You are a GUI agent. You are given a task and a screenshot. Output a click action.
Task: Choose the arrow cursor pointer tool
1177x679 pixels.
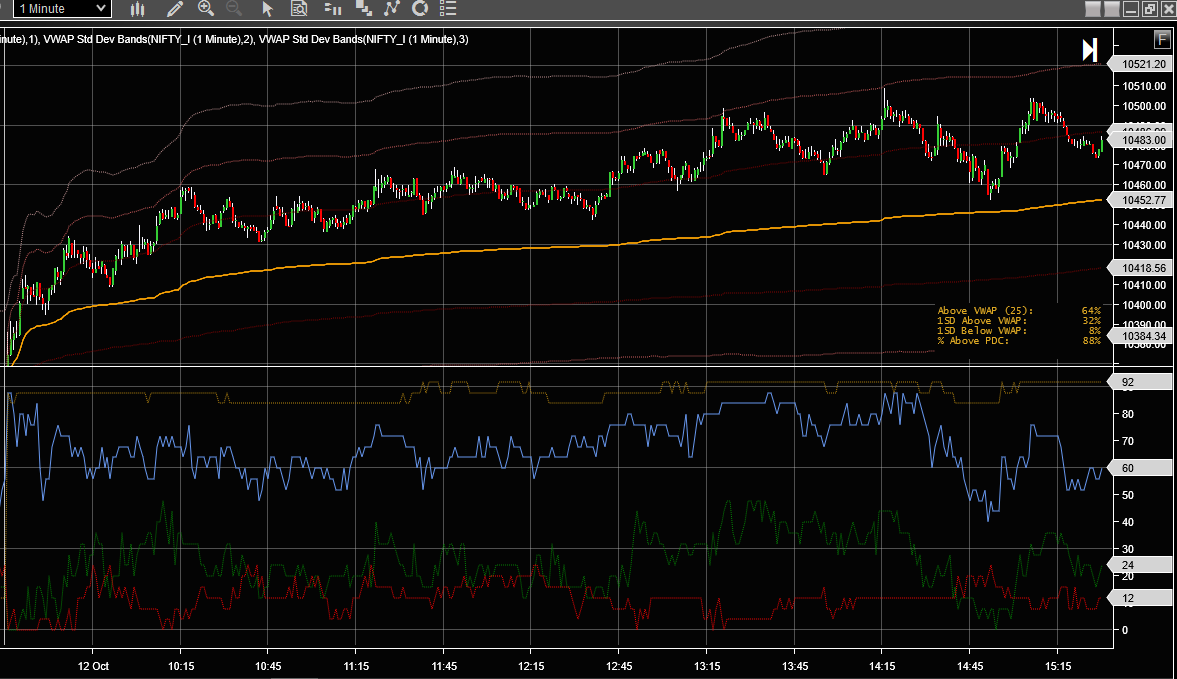pyautogui.click(x=267, y=9)
